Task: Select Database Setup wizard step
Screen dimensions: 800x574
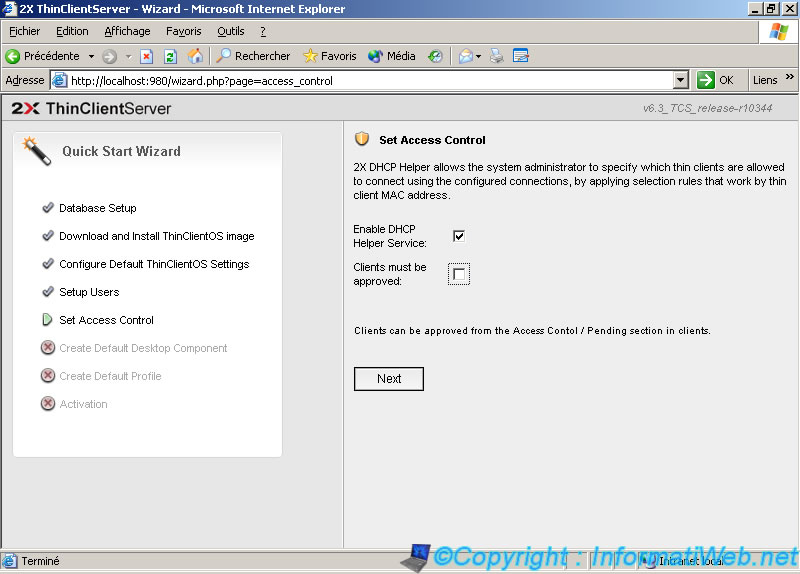Action: click(97, 208)
